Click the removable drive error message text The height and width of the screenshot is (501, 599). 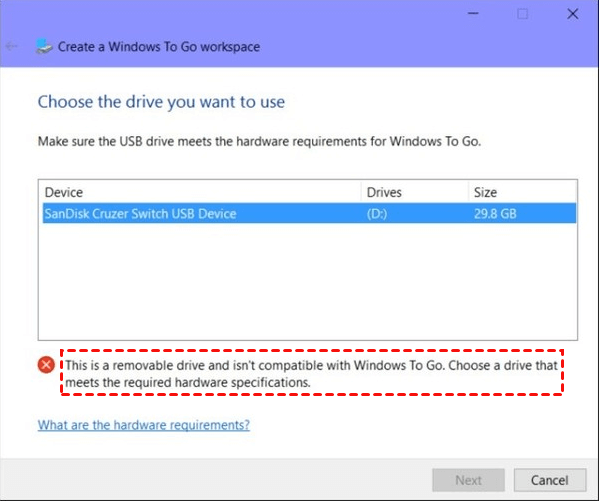tap(311, 374)
